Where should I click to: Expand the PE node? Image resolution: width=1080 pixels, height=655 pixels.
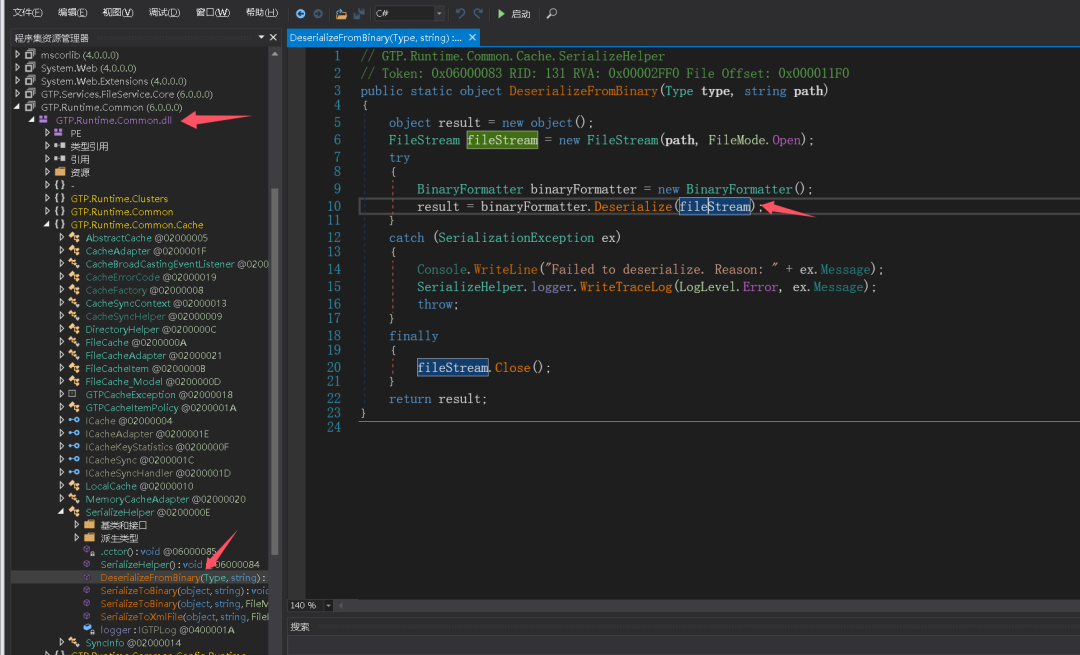point(47,133)
